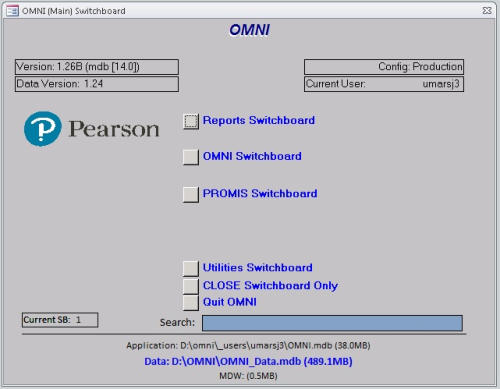The height and width of the screenshot is (389, 500).
Task: Click the Data Version 1.24 field
Action: point(97,84)
